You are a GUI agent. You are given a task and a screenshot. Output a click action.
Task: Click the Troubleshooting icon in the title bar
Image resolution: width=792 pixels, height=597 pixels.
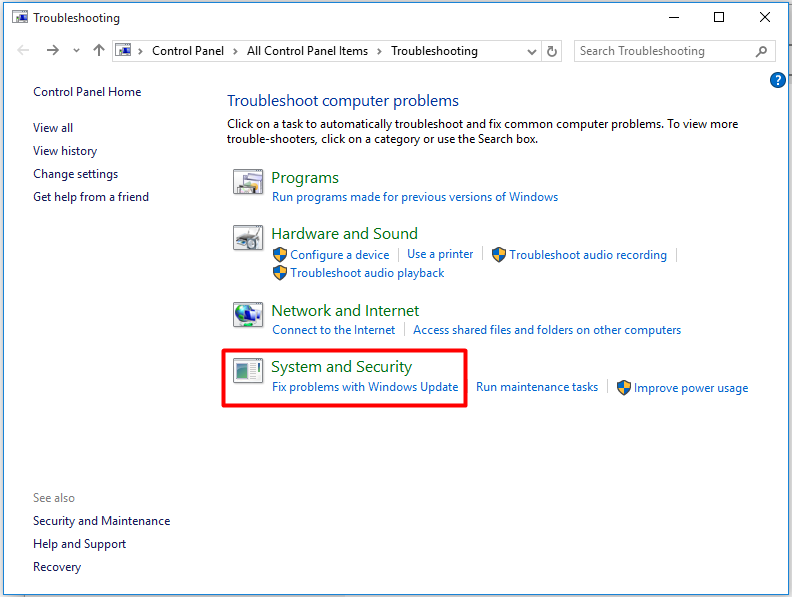[20, 18]
